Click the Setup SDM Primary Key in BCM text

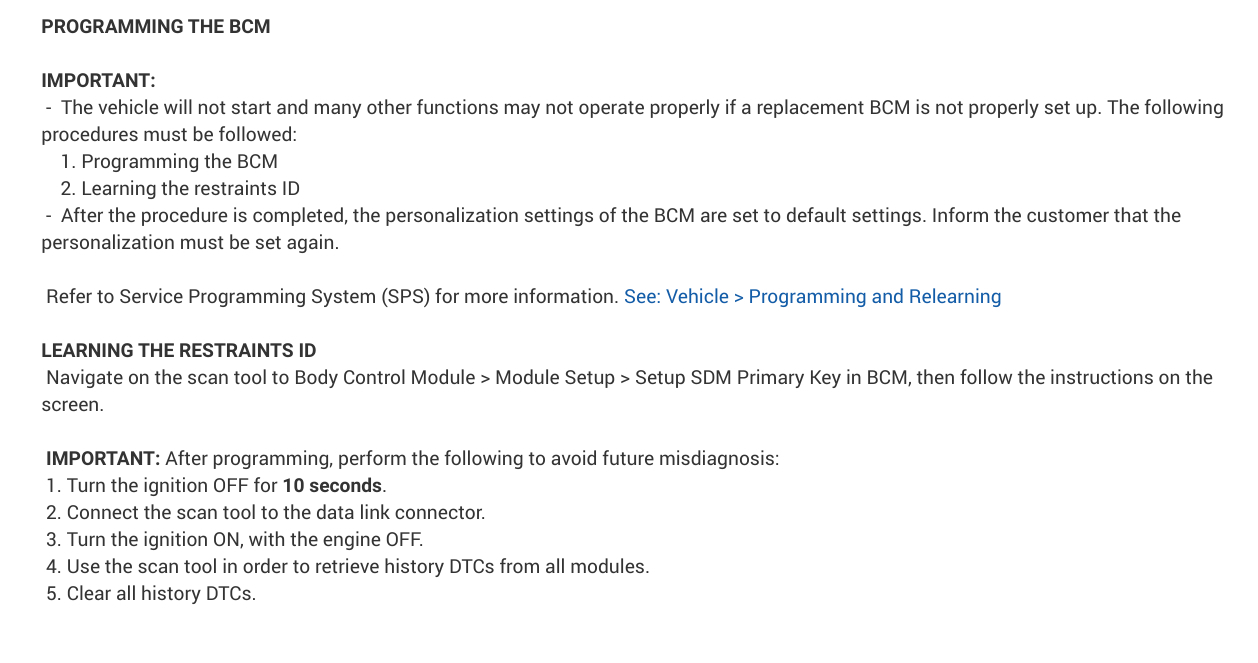[x=772, y=378]
